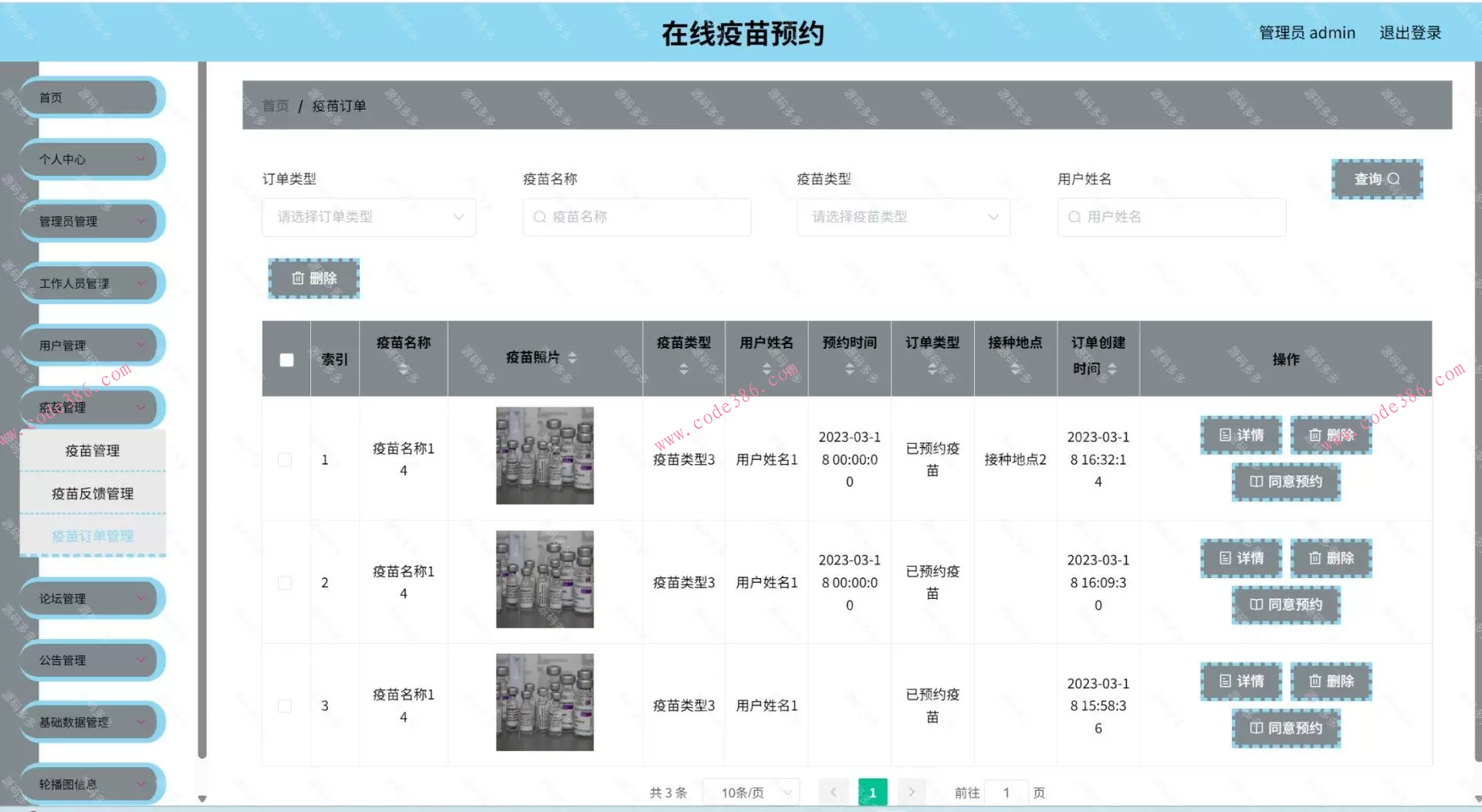Click the search magnifier icon in 疫苗名称 field
1482x812 pixels.
[x=540, y=217]
